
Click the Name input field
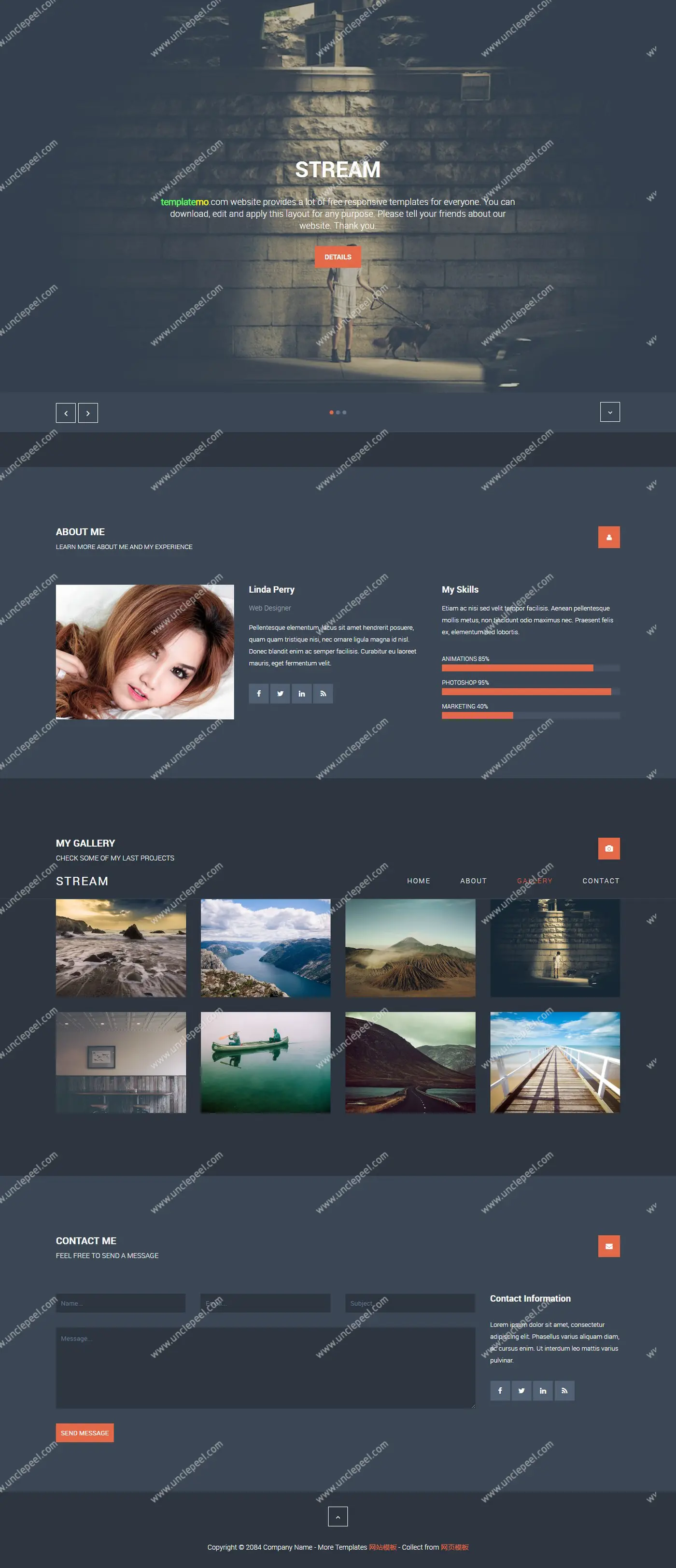tap(121, 1303)
